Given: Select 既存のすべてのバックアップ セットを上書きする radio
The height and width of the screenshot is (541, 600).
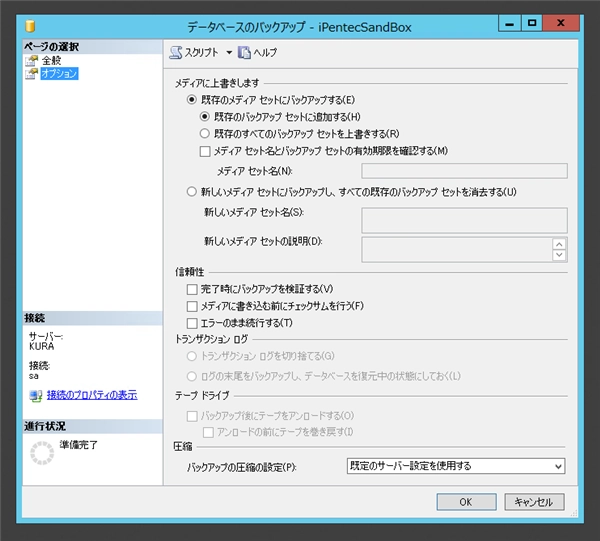Looking at the screenshot, I should pos(205,133).
